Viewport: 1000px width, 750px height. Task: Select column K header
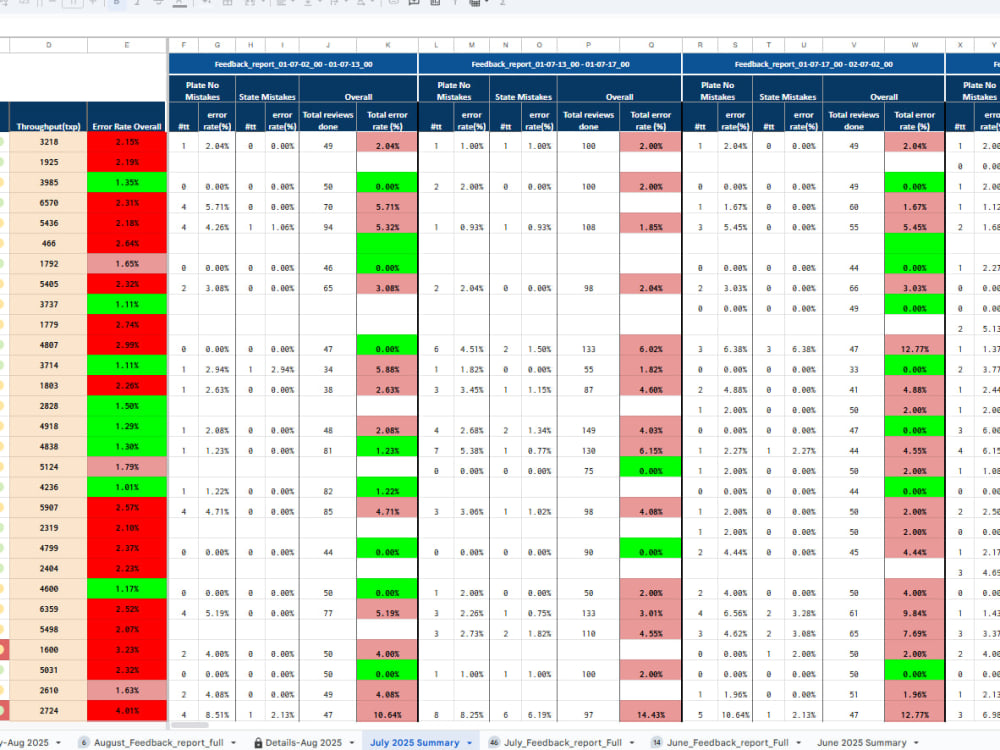coord(387,45)
